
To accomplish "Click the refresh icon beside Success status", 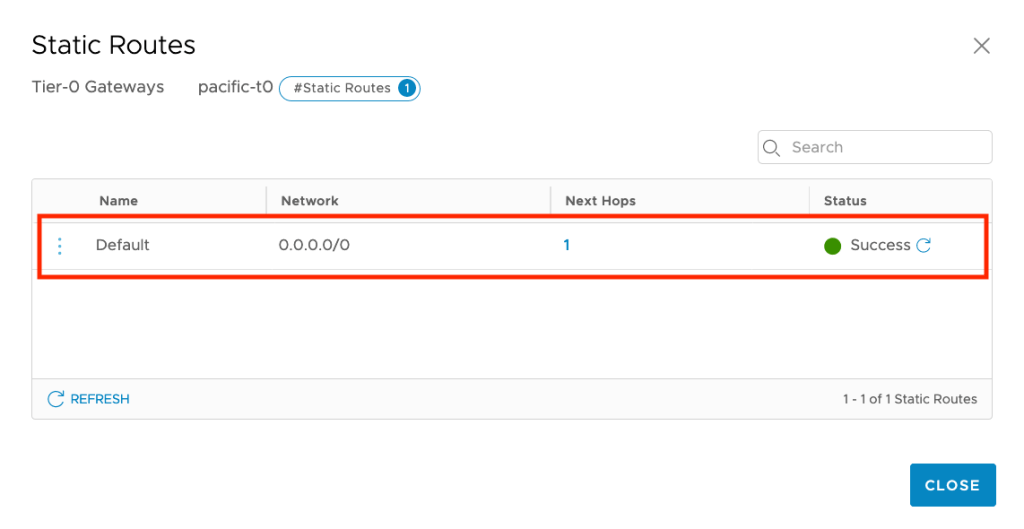I will pyautogui.click(x=924, y=245).
